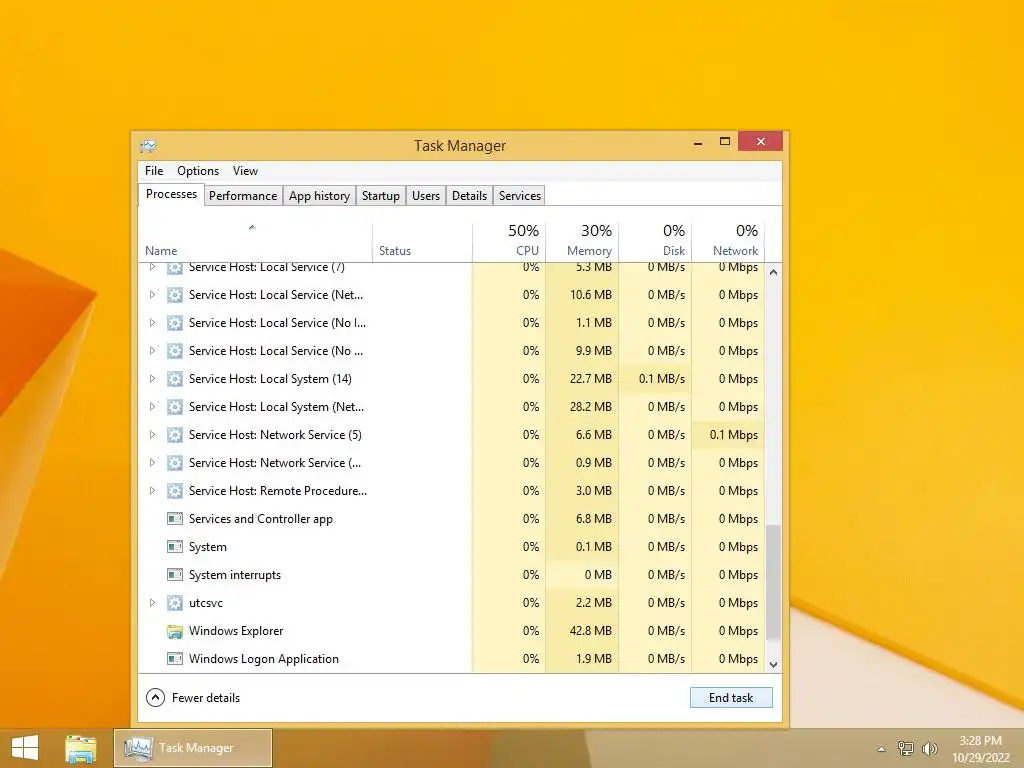Sort by the Name column header

[255, 242]
